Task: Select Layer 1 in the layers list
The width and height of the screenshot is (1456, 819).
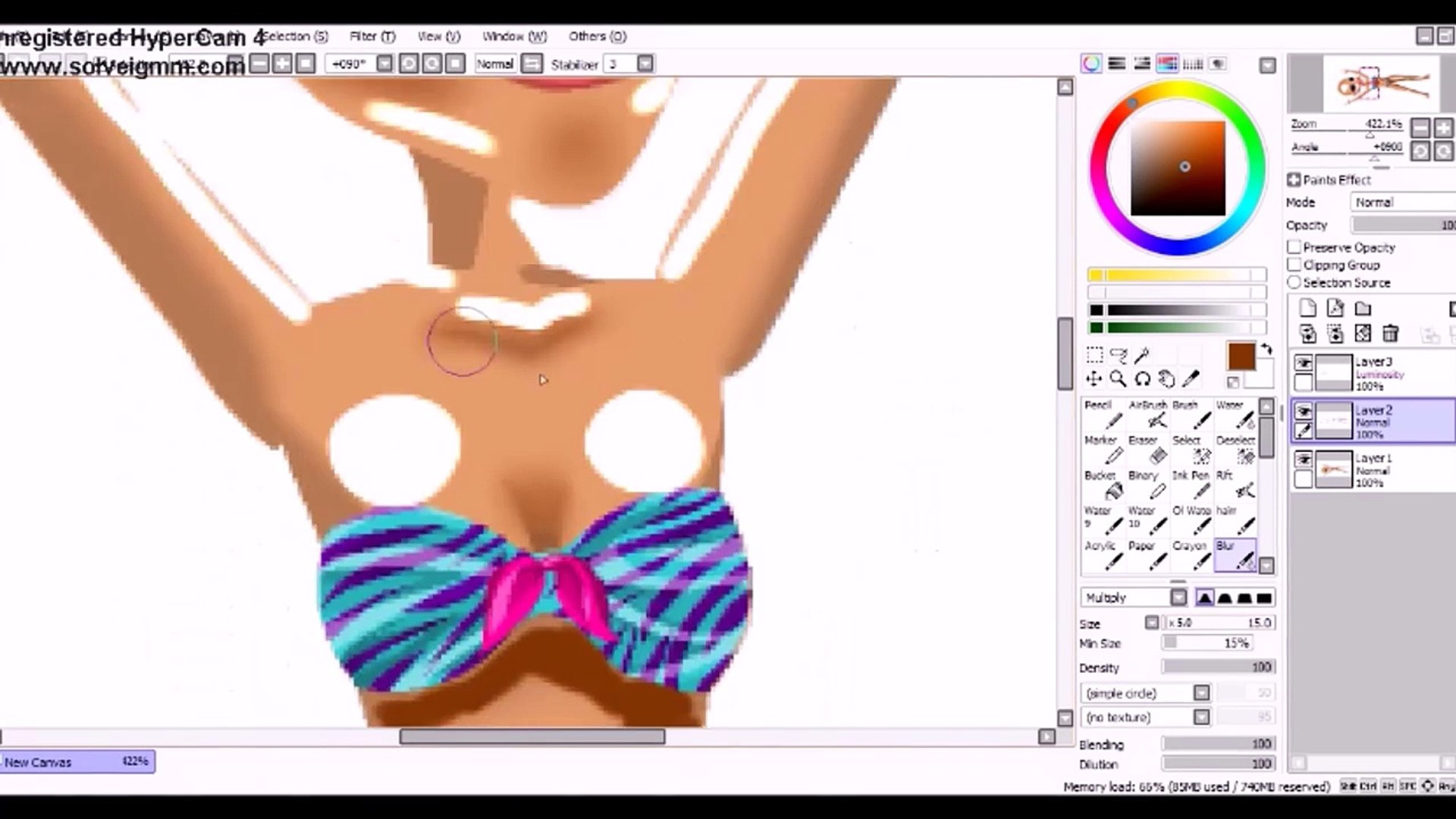Action: pyautogui.click(x=1373, y=469)
